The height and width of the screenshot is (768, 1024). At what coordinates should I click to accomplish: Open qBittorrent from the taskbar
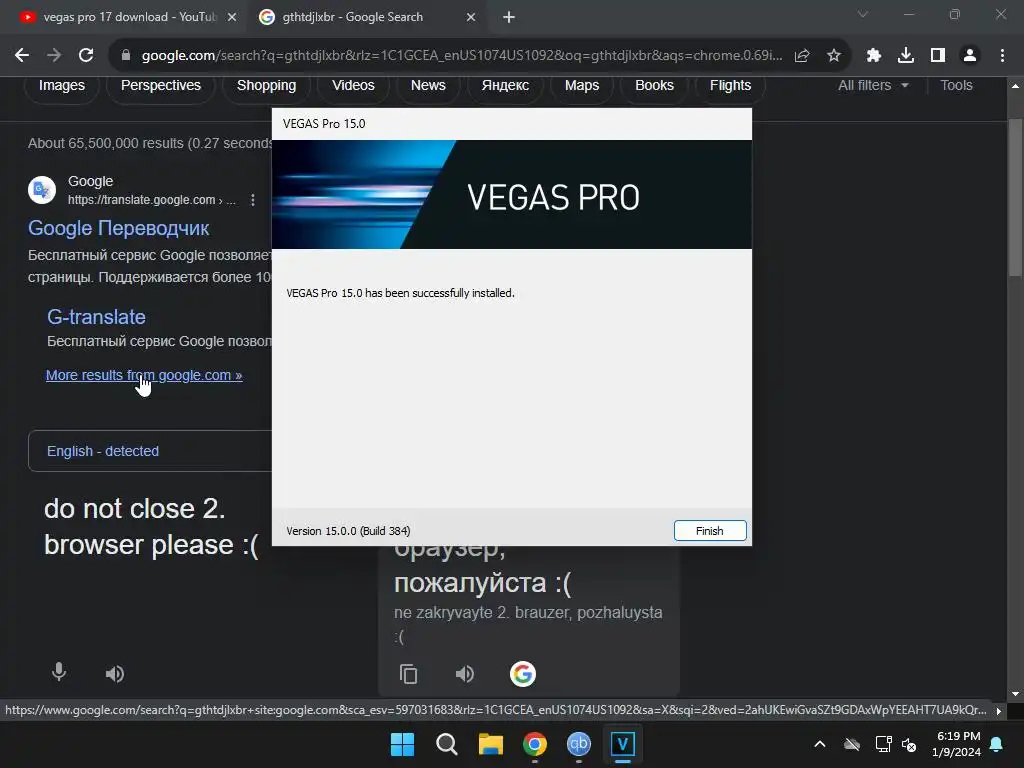[x=579, y=744]
